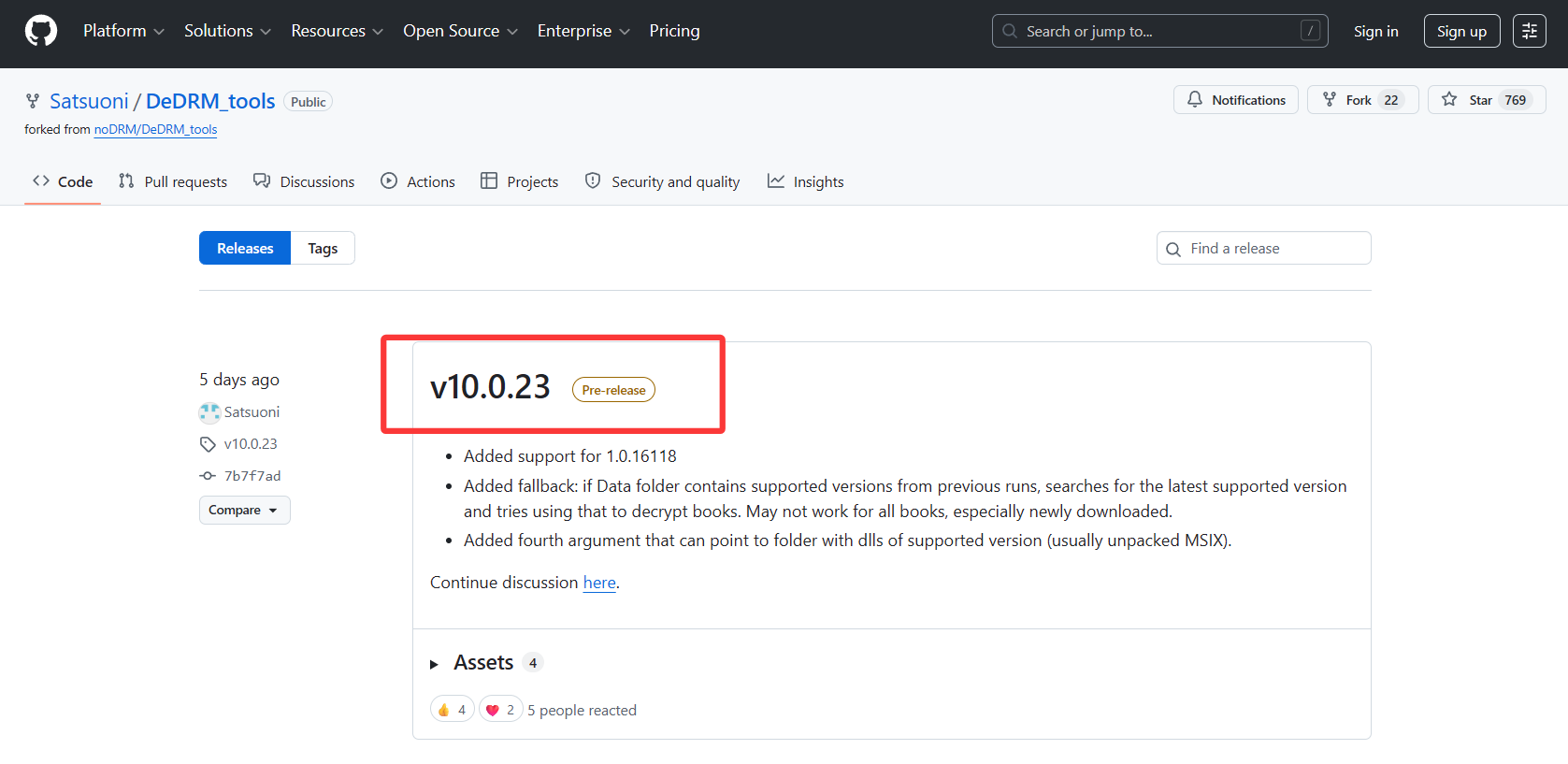The height and width of the screenshot is (764, 1568).
Task: Click the thumbs up reaction
Action: pyautogui.click(x=453, y=710)
